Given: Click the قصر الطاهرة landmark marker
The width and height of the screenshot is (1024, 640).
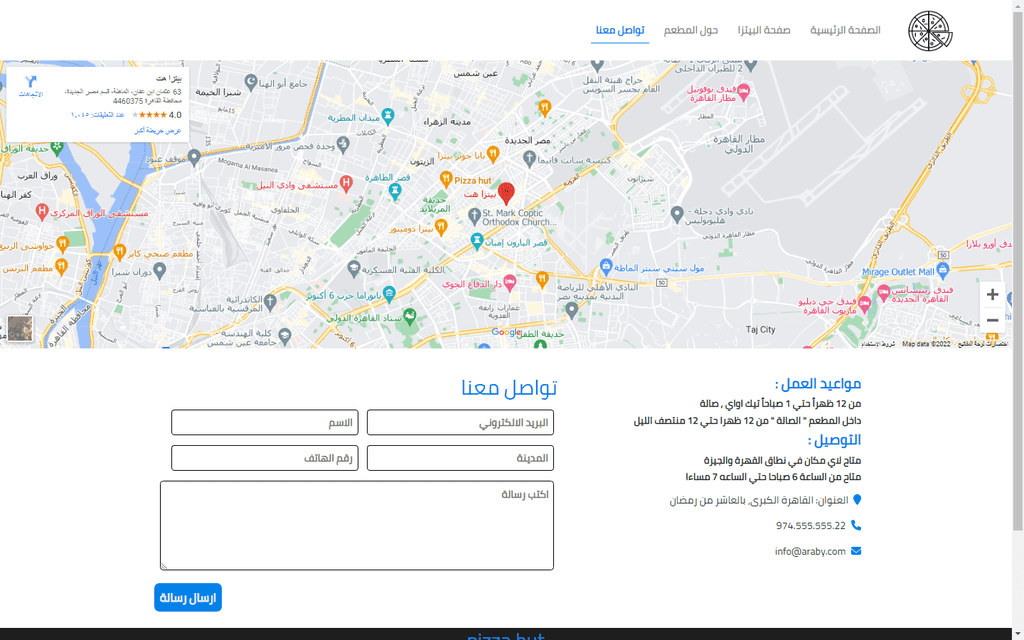Looking at the screenshot, I should coord(394,190).
